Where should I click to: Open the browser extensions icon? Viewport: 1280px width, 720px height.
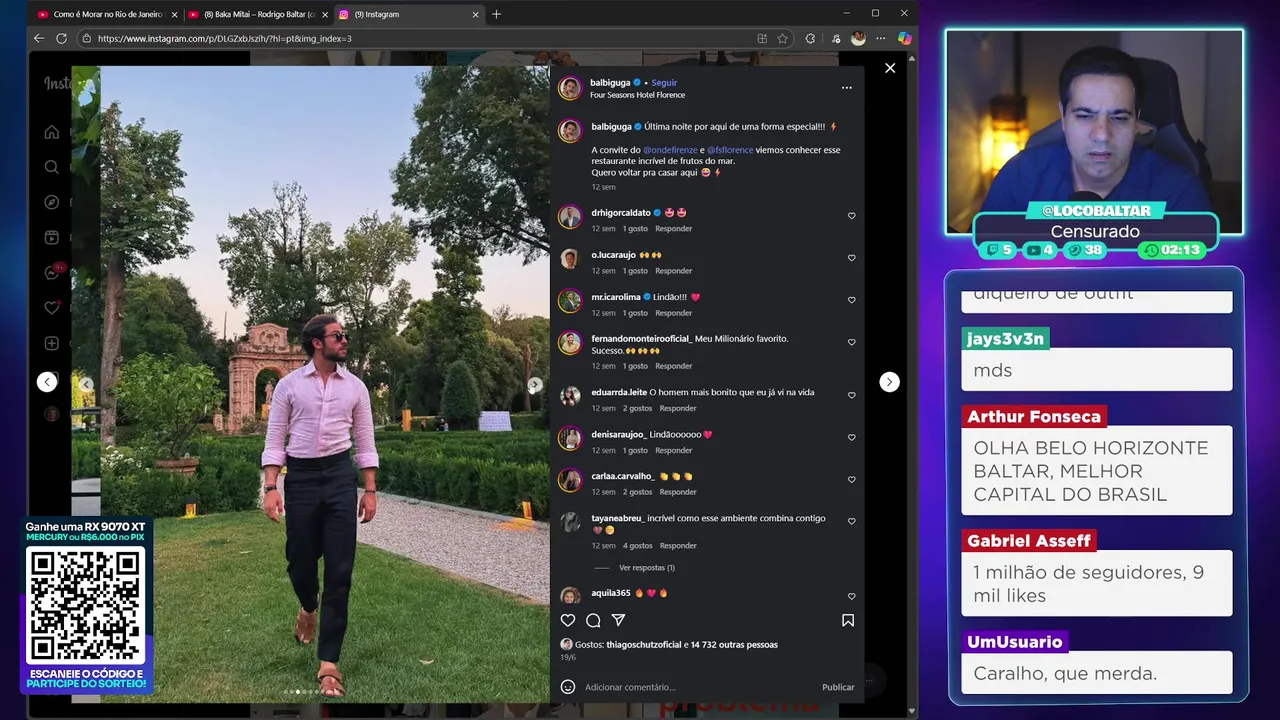point(810,38)
